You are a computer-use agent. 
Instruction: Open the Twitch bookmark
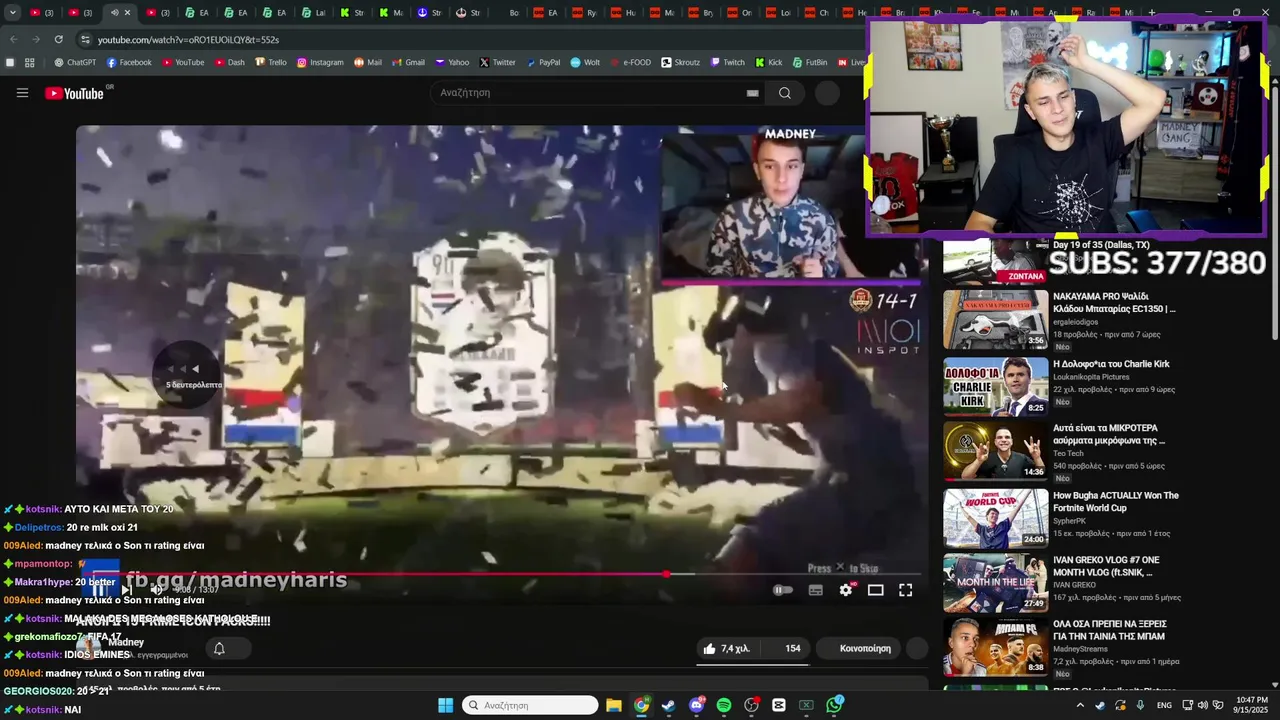[x=728, y=62]
